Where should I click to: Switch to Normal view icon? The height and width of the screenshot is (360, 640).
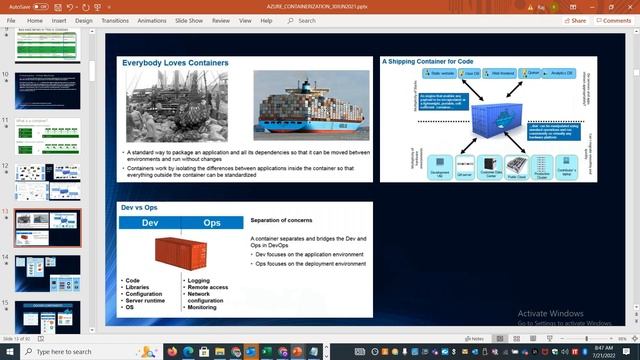500,339
